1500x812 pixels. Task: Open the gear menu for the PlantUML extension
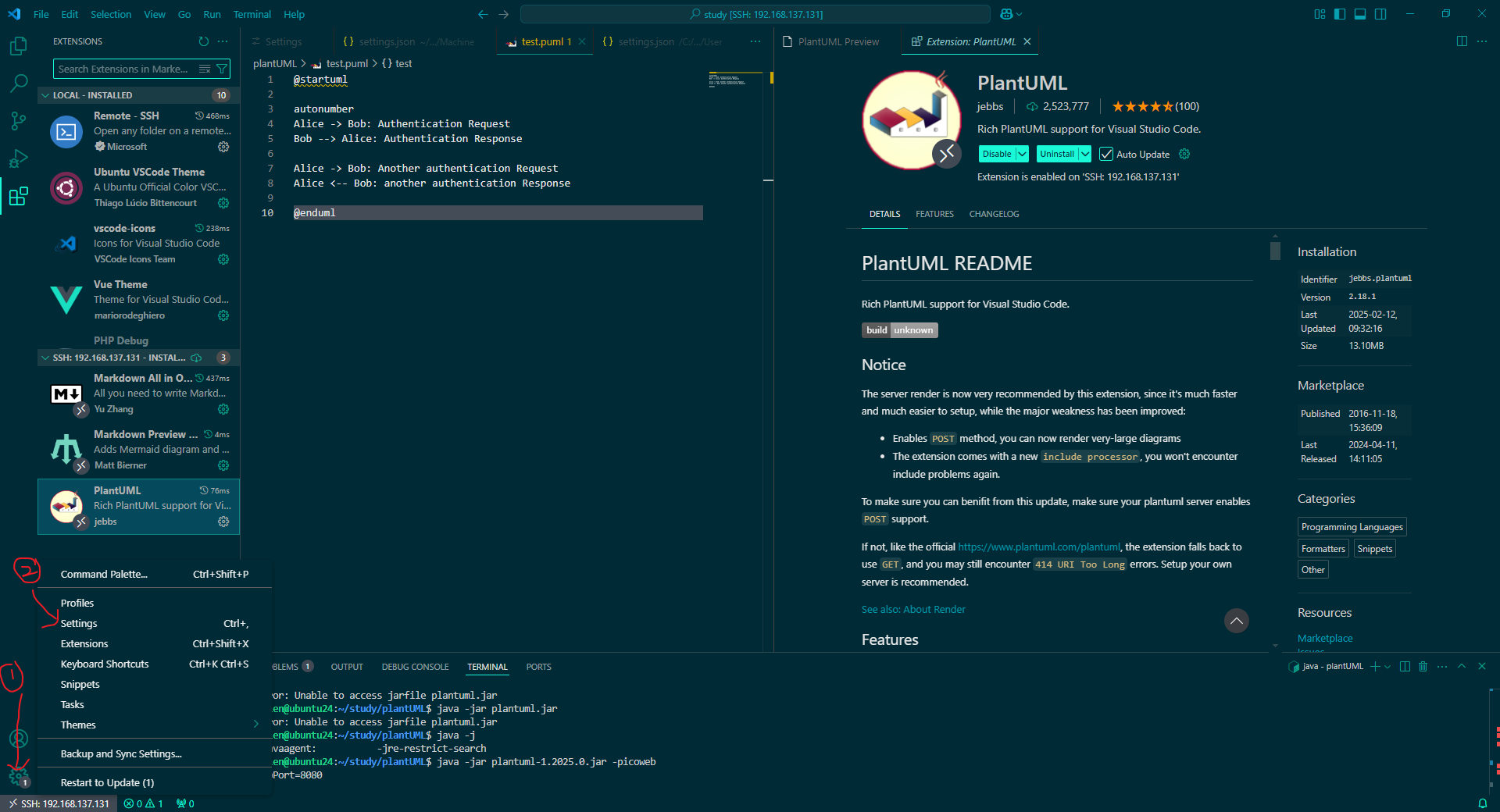[x=223, y=522]
